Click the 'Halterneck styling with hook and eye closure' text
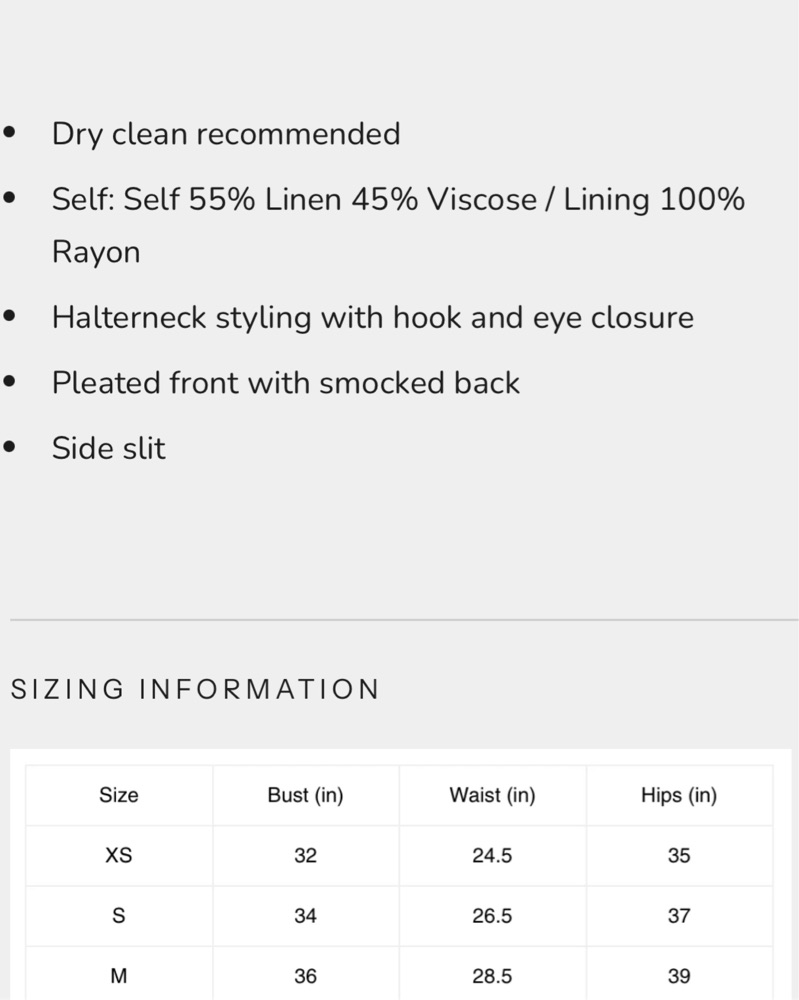799x1000 pixels. (x=372, y=318)
